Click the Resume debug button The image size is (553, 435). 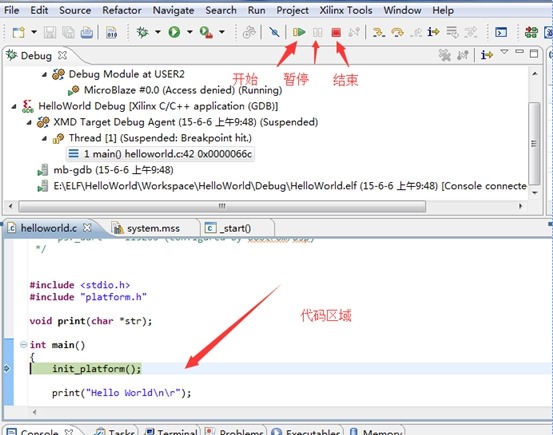click(299, 32)
